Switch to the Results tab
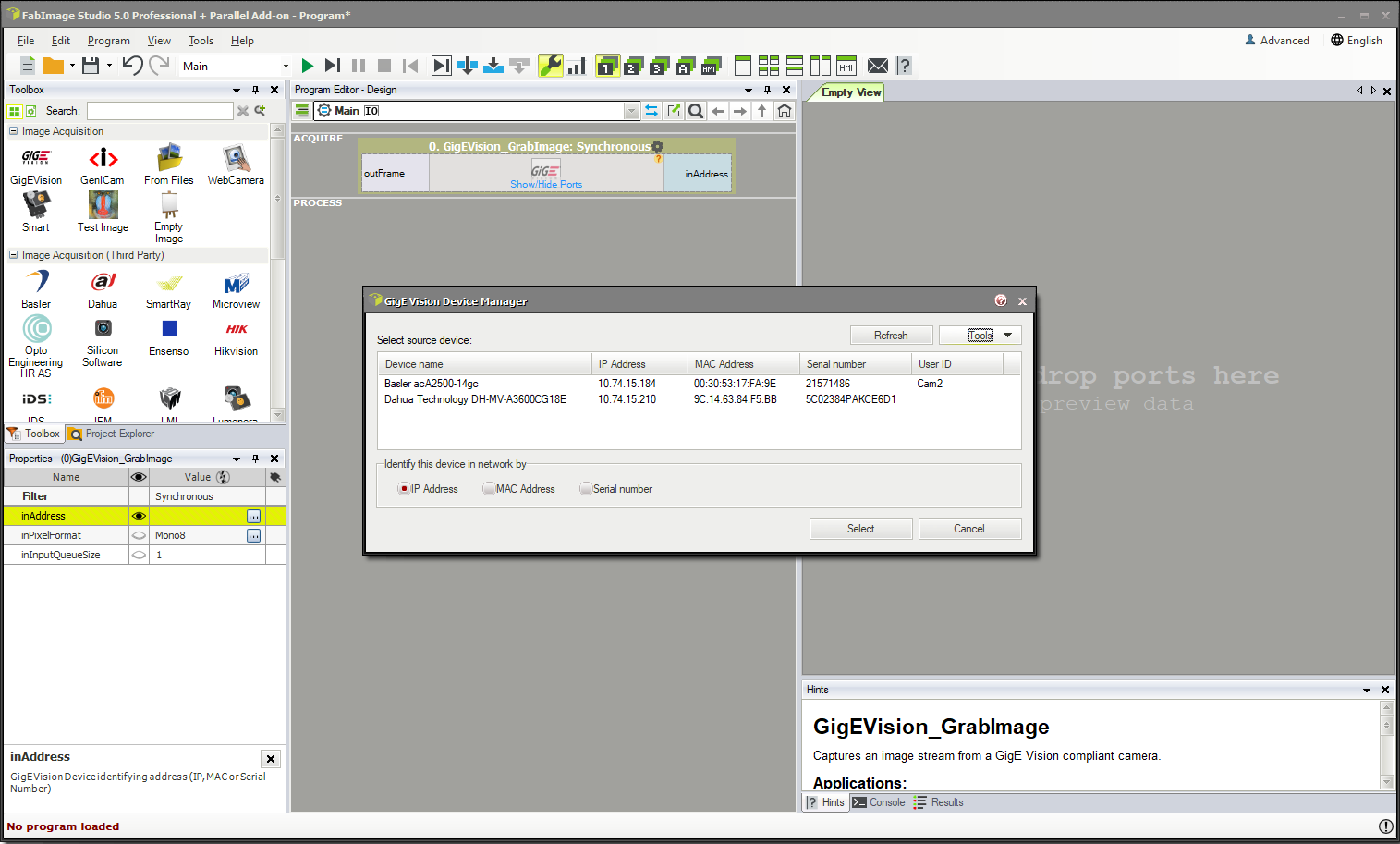 pos(938,802)
